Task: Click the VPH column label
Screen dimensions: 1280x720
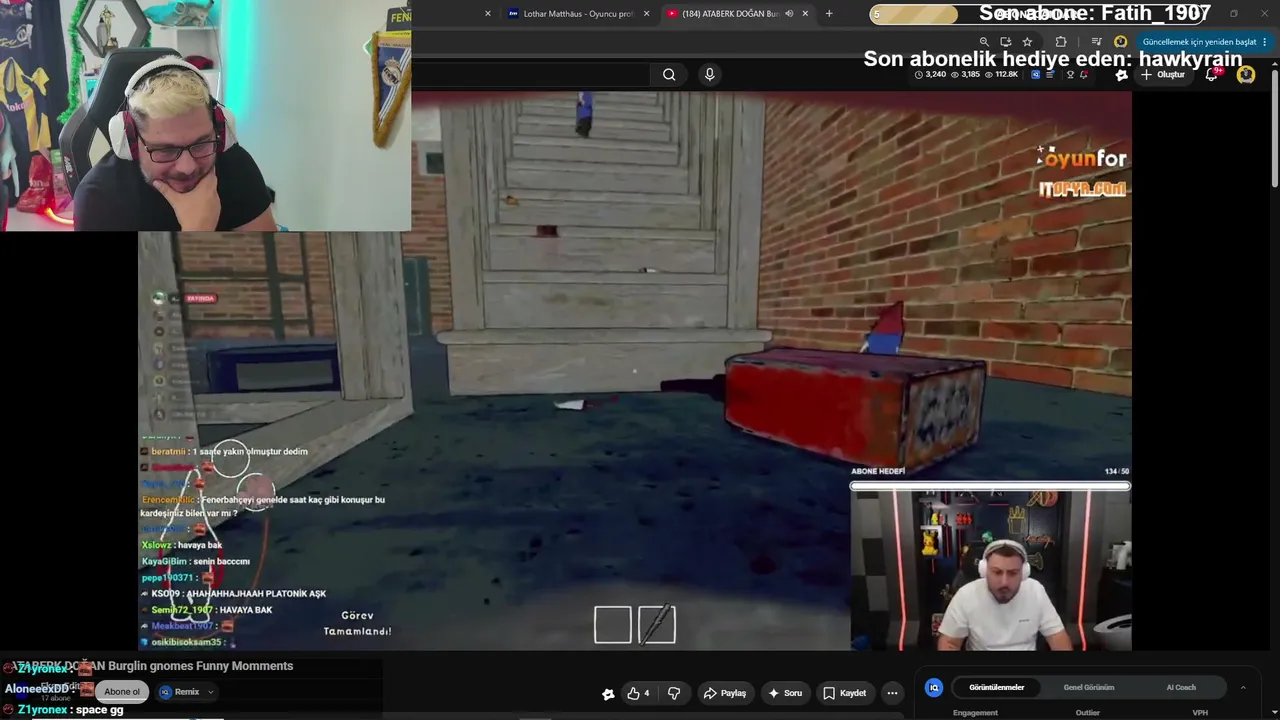Action: (1200, 713)
